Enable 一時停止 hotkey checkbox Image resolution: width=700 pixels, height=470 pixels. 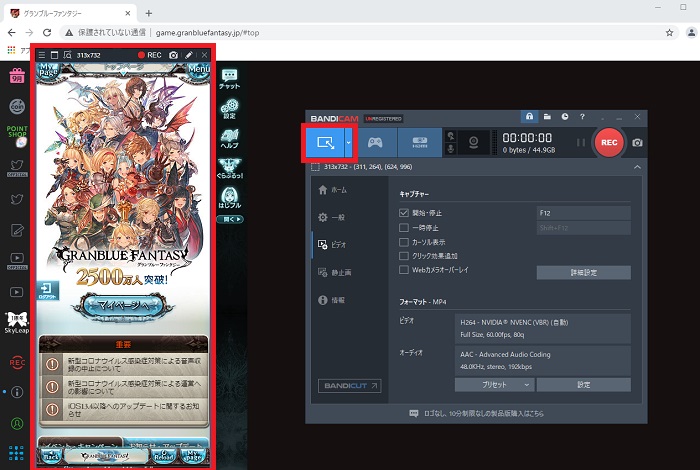404,228
